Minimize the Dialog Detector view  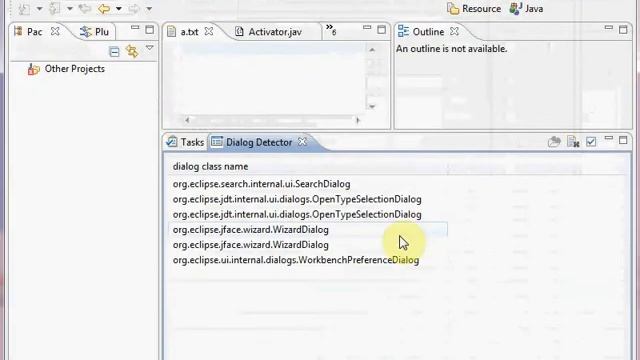click(x=609, y=139)
